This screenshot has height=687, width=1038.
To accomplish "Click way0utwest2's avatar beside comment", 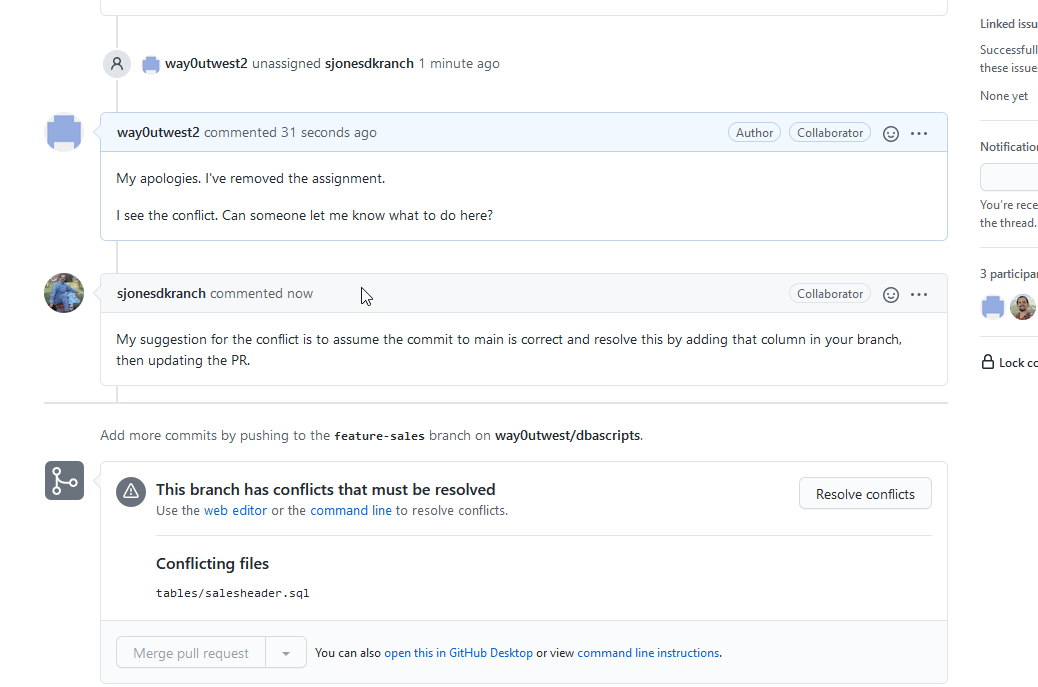I will (64, 132).
